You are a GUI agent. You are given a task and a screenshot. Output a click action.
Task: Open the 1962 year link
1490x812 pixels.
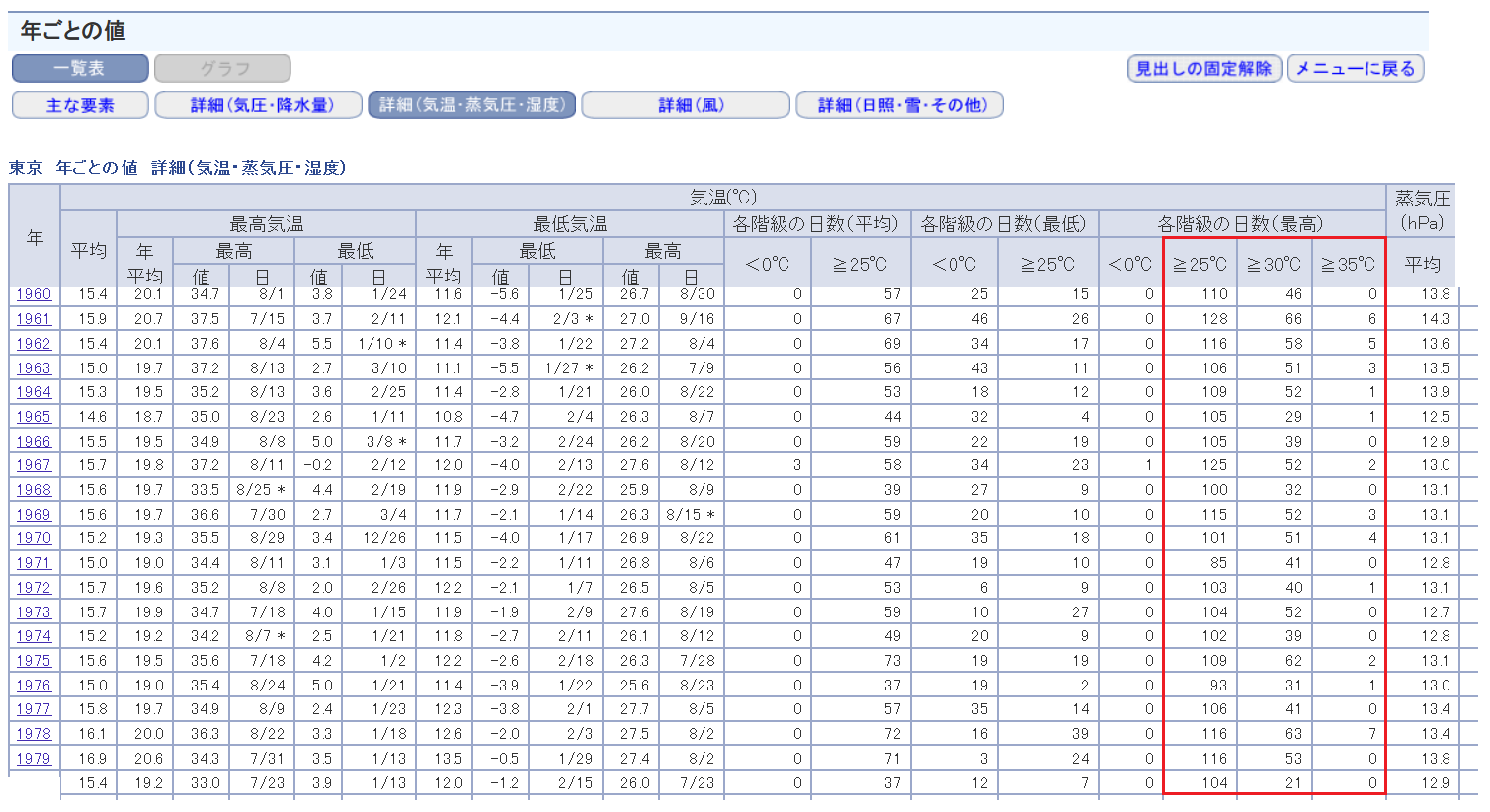pos(34,344)
